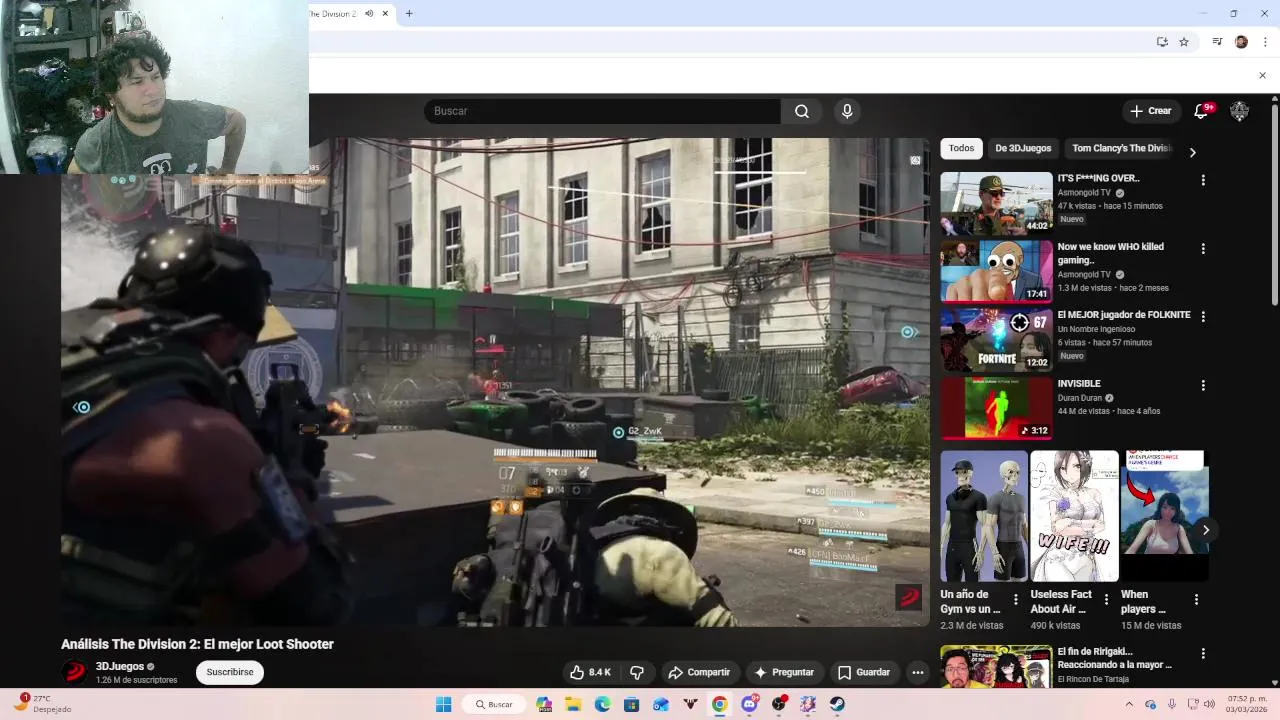
Task: Open options menu for FOLKNITE video
Action: 1203,316
